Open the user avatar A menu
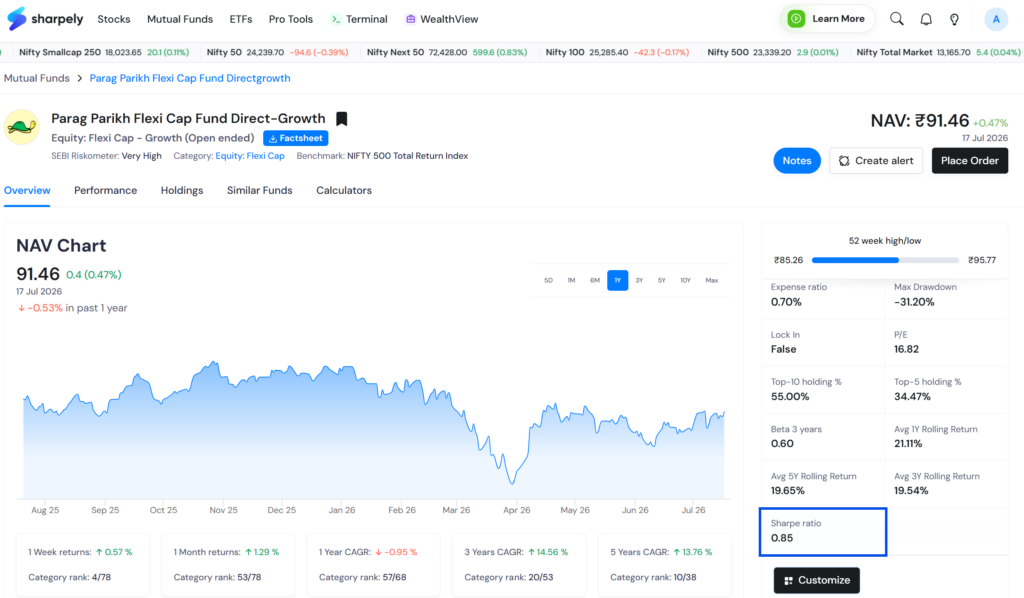1024x598 pixels. pyautogui.click(x=996, y=20)
